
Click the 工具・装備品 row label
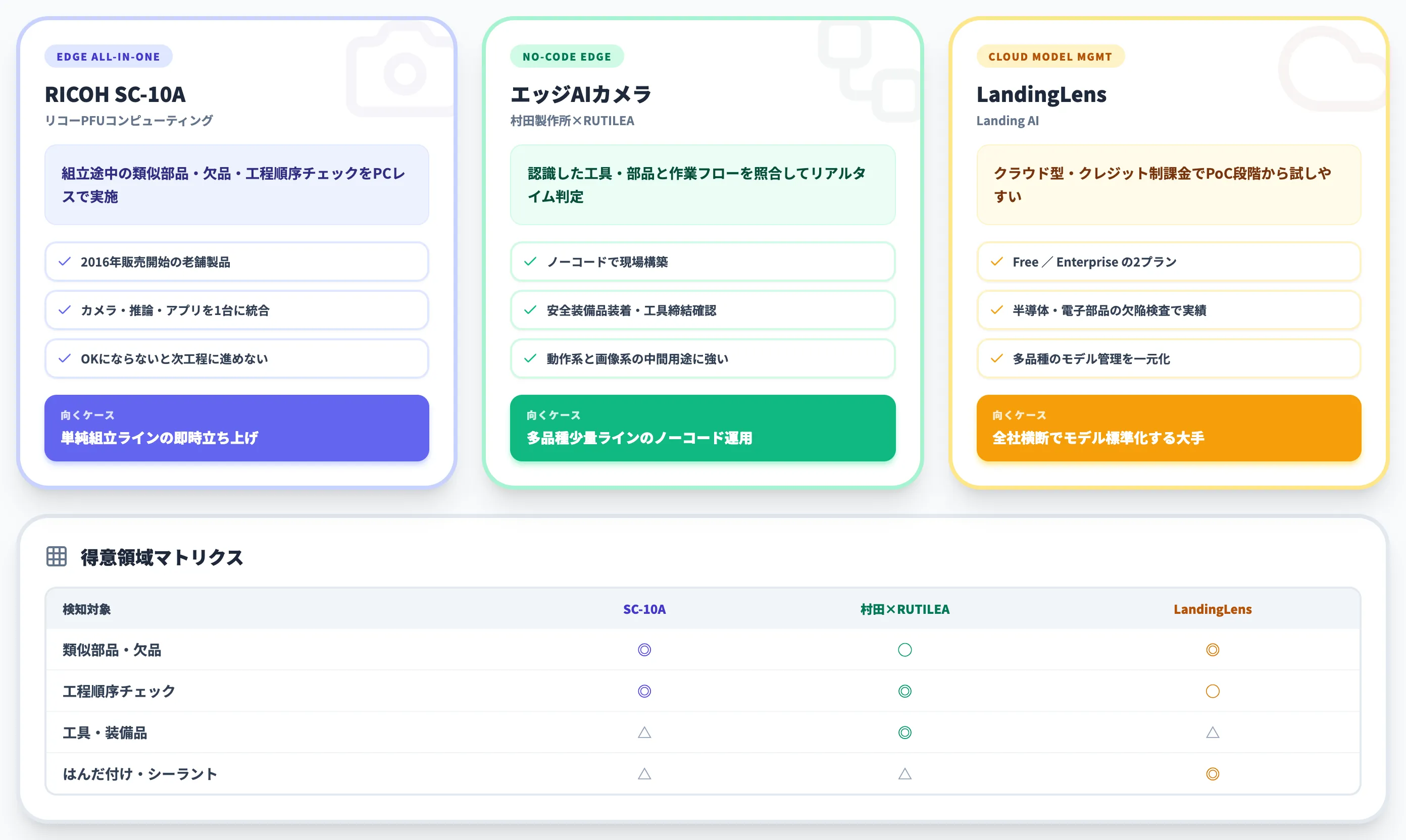click(x=105, y=732)
